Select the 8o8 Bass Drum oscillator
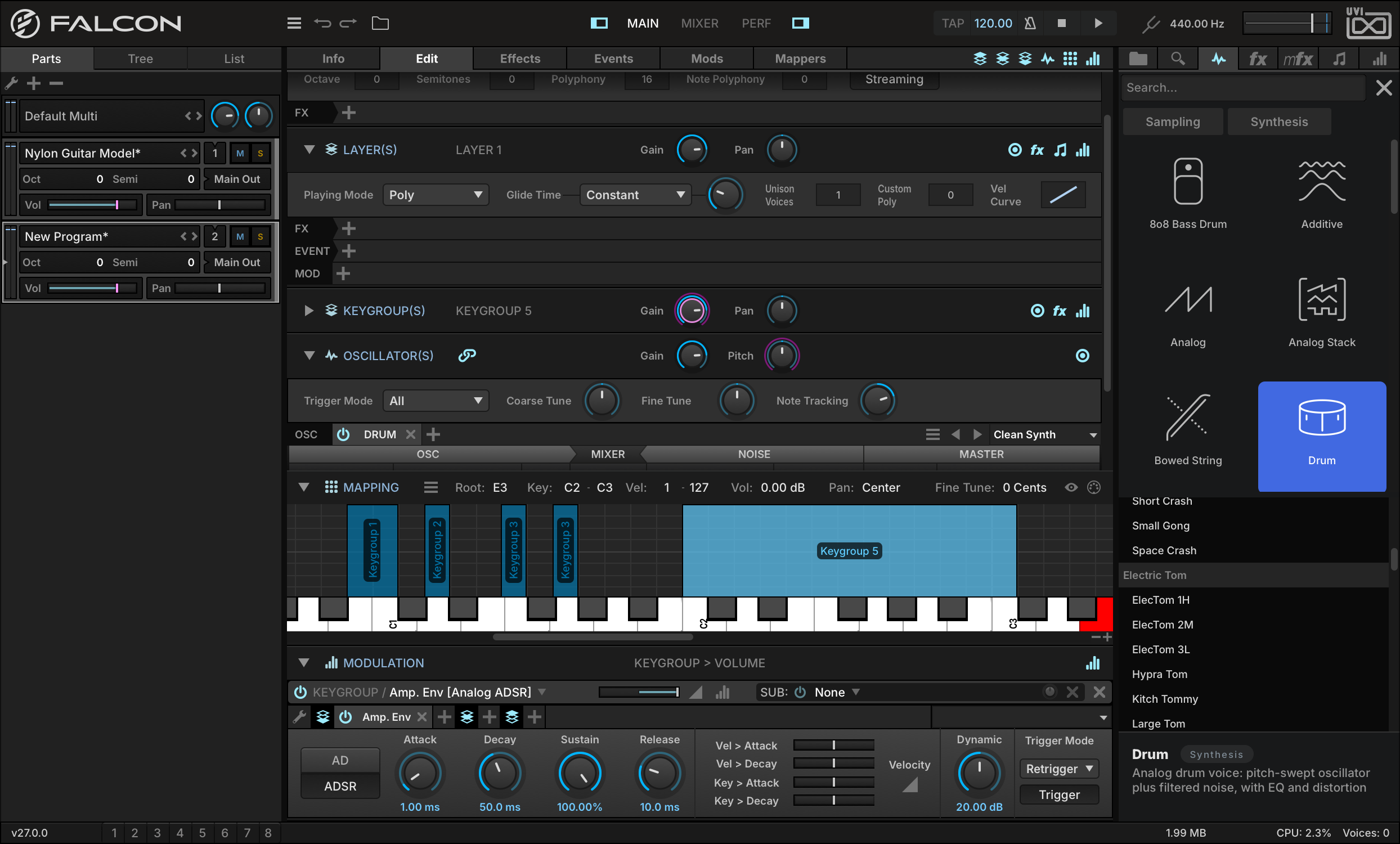The width and height of the screenshot is (1400, 844). pos(1188,193)
